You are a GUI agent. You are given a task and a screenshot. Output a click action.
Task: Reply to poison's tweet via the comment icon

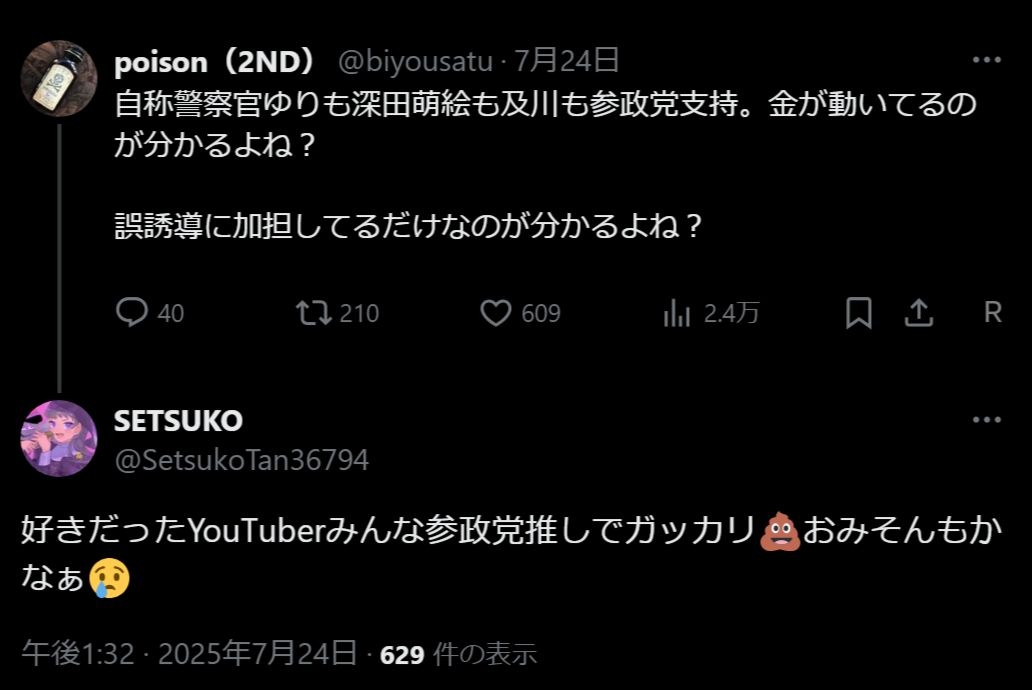[x=132, y=314]
